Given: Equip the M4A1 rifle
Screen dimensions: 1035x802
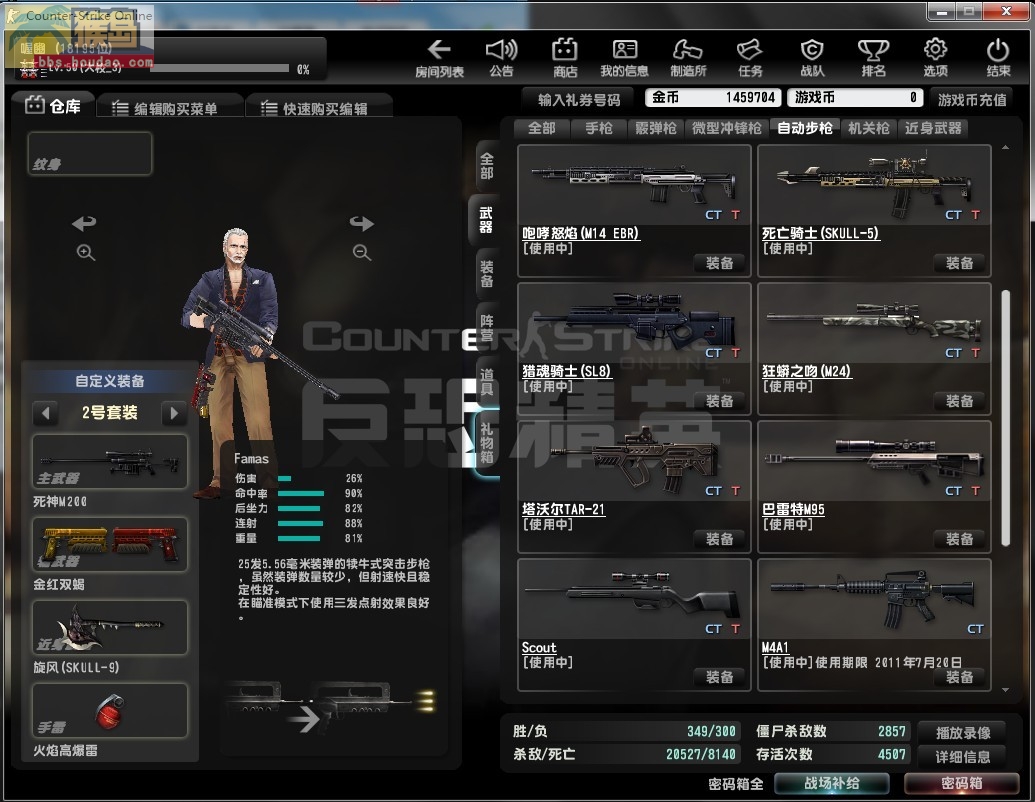Looking at the screenshot, I should point(959,677).
